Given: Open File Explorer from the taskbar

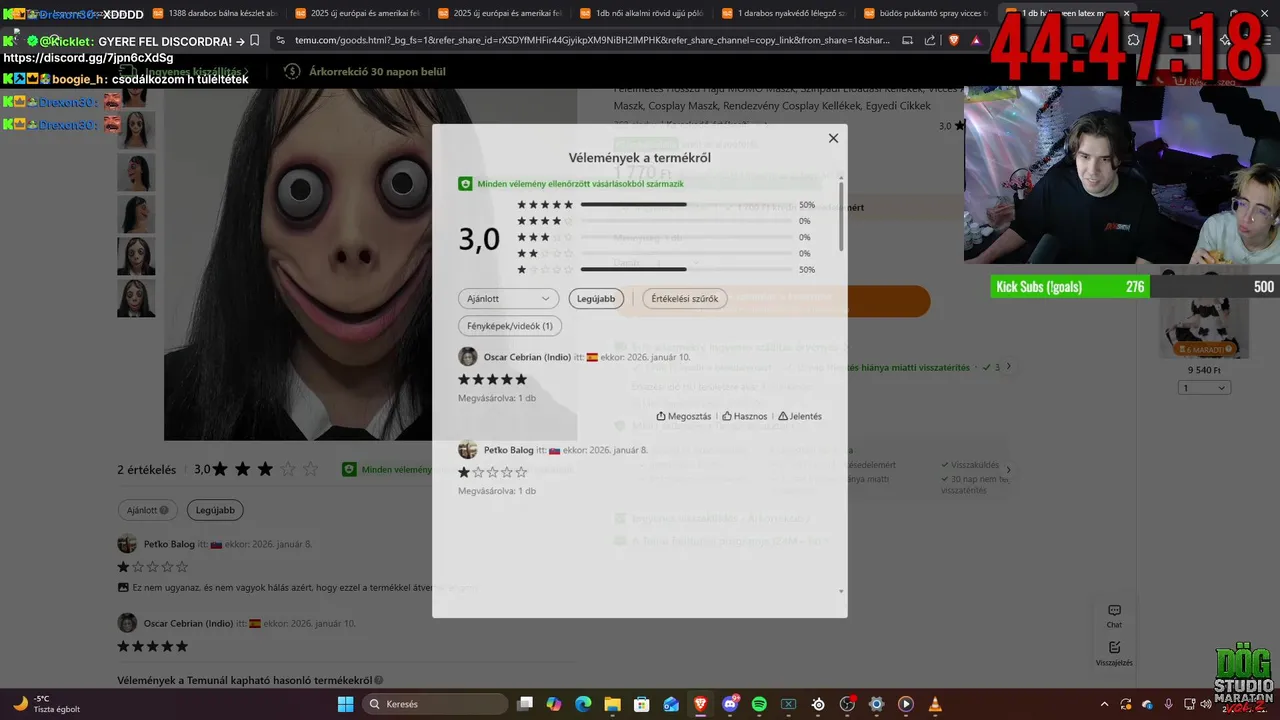Looking at the screenshot, I should (x=612, y=704).
